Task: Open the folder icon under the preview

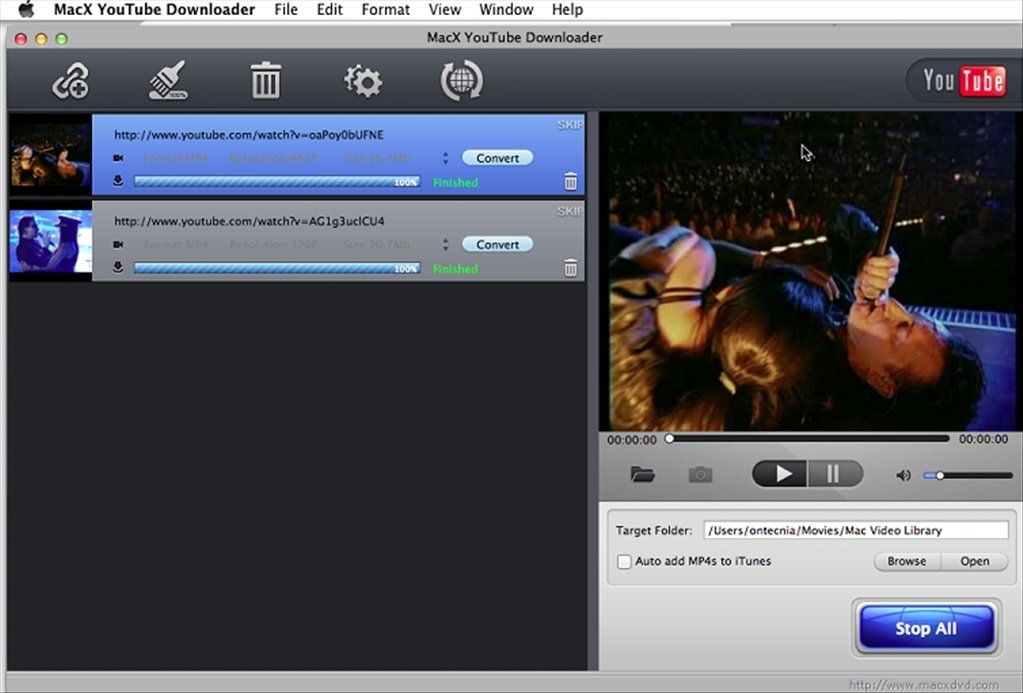Action: point(643,474)
